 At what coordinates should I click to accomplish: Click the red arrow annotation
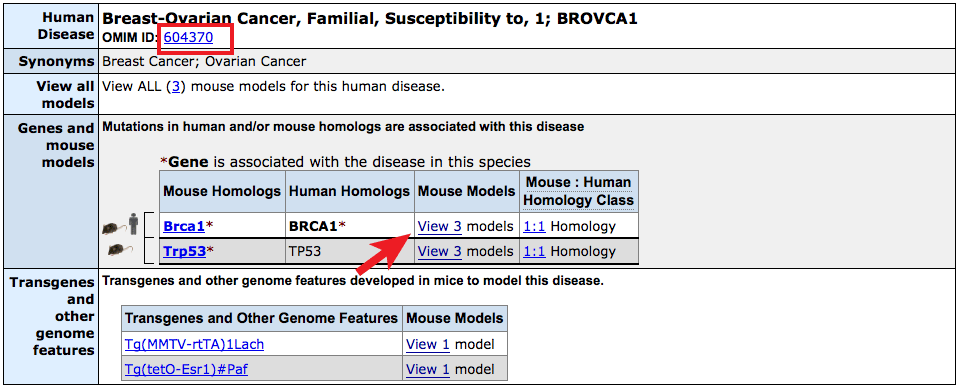[x=383, y=253]
